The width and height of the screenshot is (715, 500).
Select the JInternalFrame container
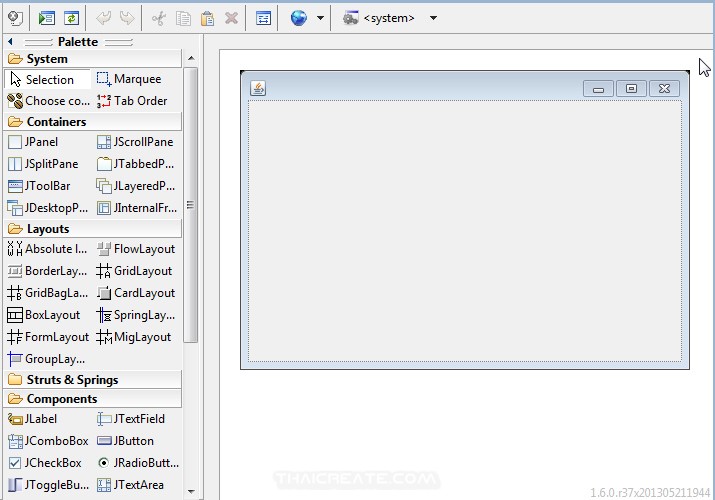point(137,208)
